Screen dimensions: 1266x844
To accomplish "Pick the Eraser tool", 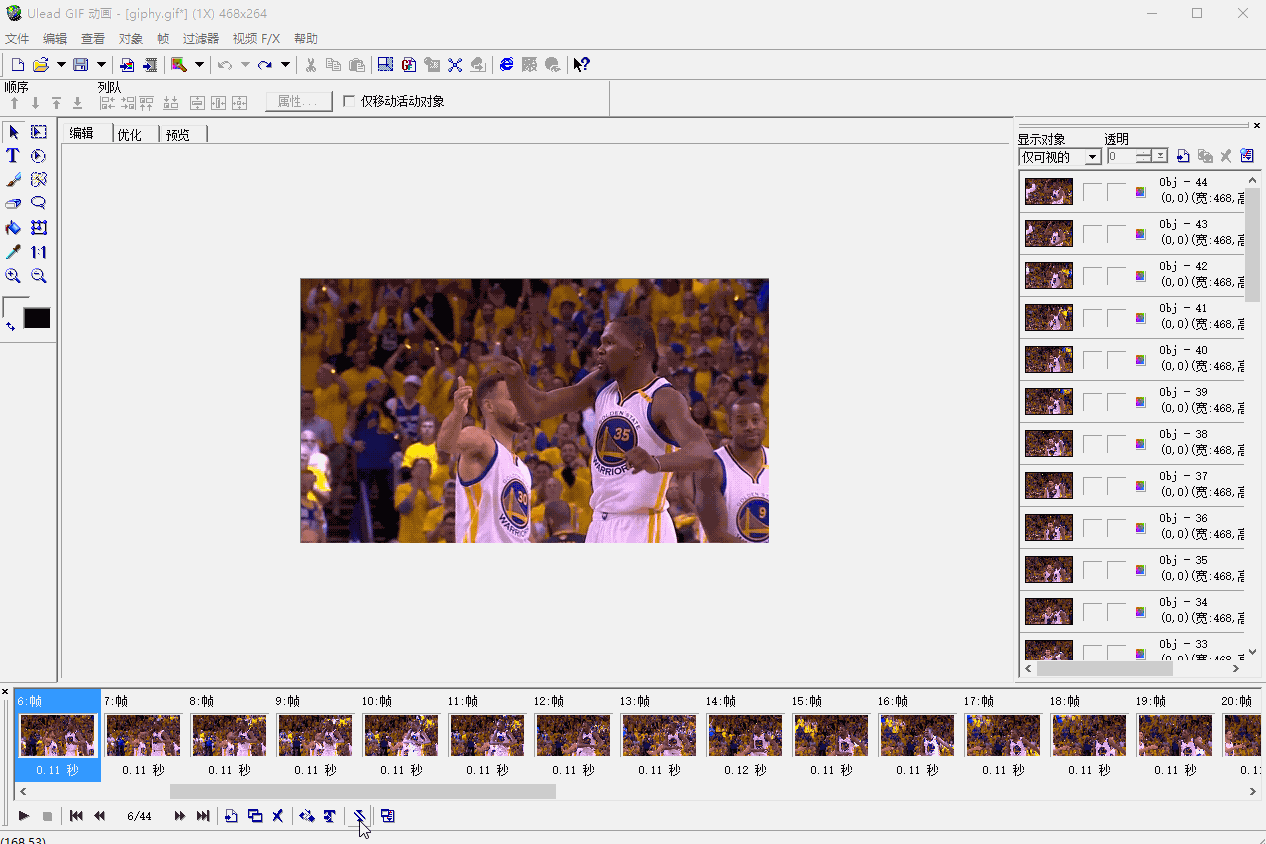I will click(x=13, y=204).
